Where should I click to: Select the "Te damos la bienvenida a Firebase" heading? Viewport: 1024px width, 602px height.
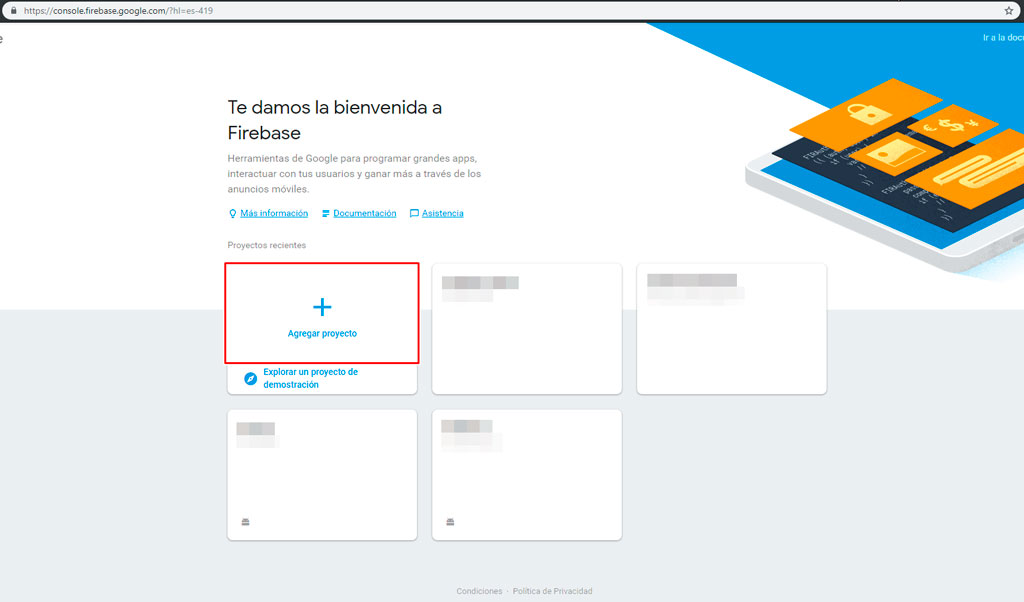coord(334,120)
